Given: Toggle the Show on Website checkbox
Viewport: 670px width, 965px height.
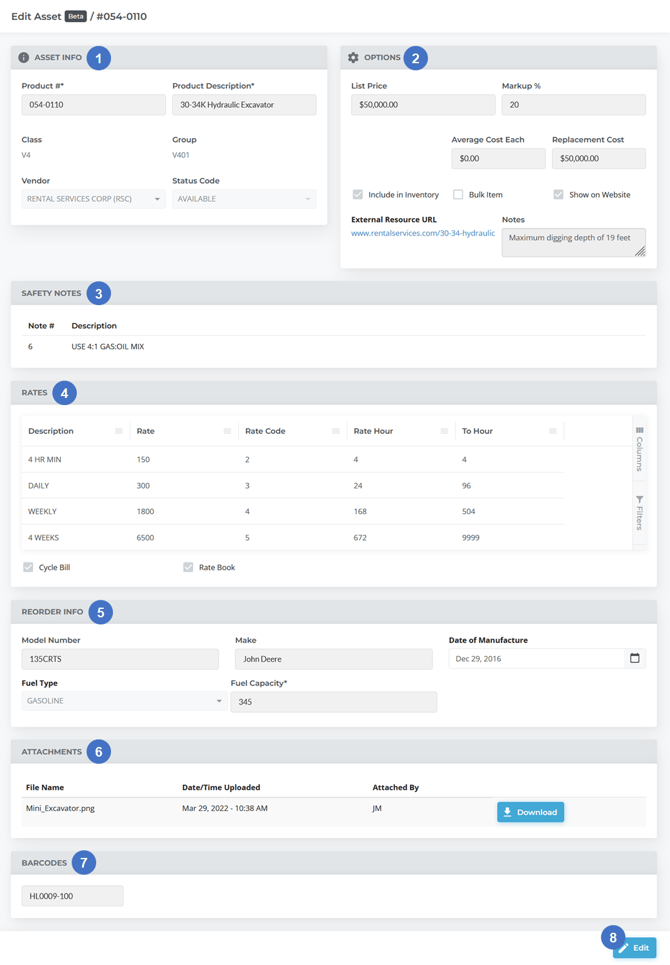Looking at the screenshot, I should point(558,194).
